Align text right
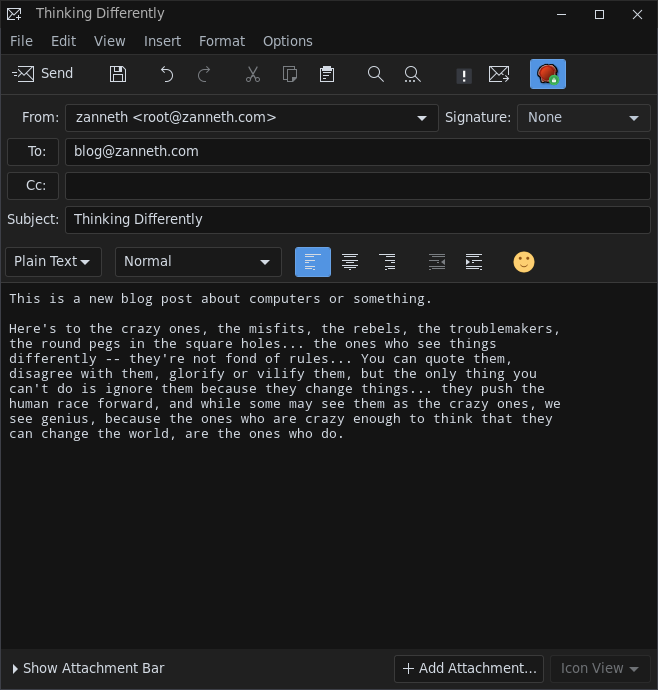 coord(387,262)
